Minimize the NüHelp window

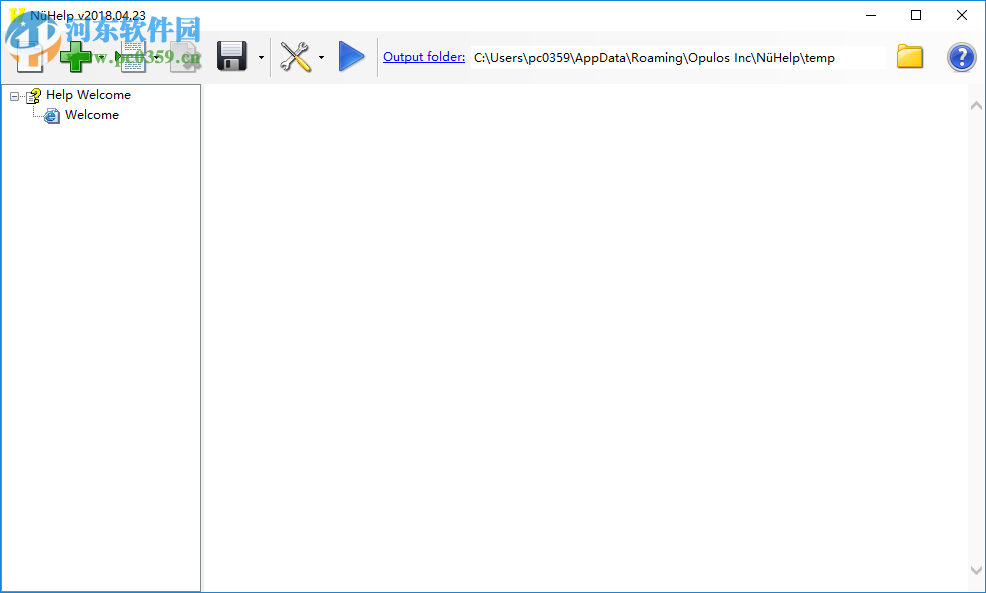[x=871, y=15]
